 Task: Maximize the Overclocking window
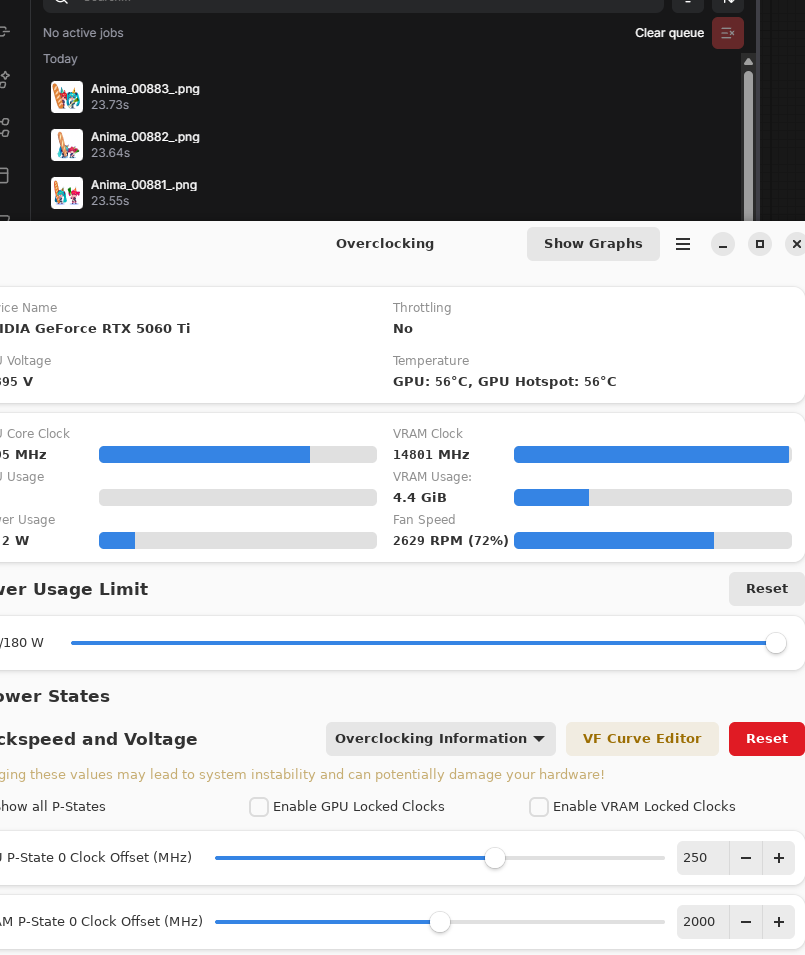760,244
